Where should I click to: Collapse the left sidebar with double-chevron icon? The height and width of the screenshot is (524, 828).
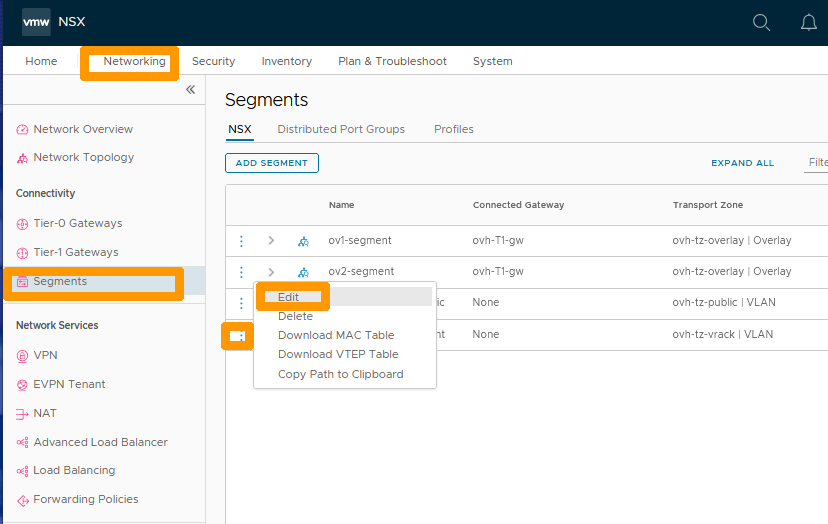click(x=190, y=90)
